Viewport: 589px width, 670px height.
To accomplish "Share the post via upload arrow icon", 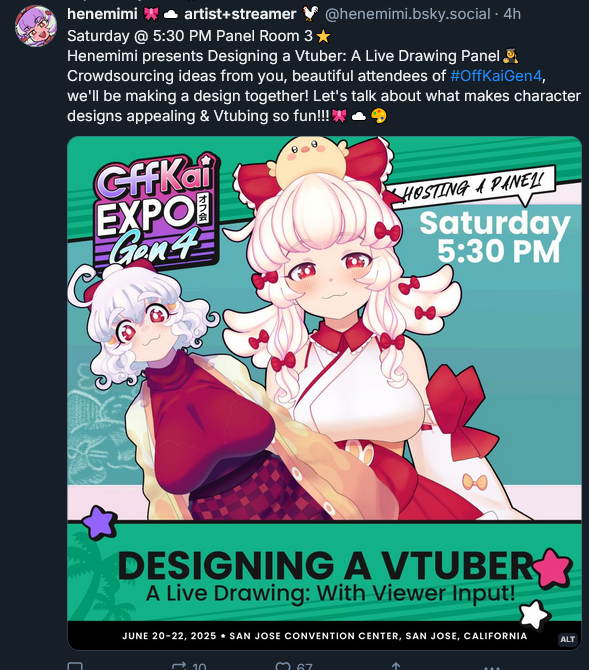I will [396, 667].
